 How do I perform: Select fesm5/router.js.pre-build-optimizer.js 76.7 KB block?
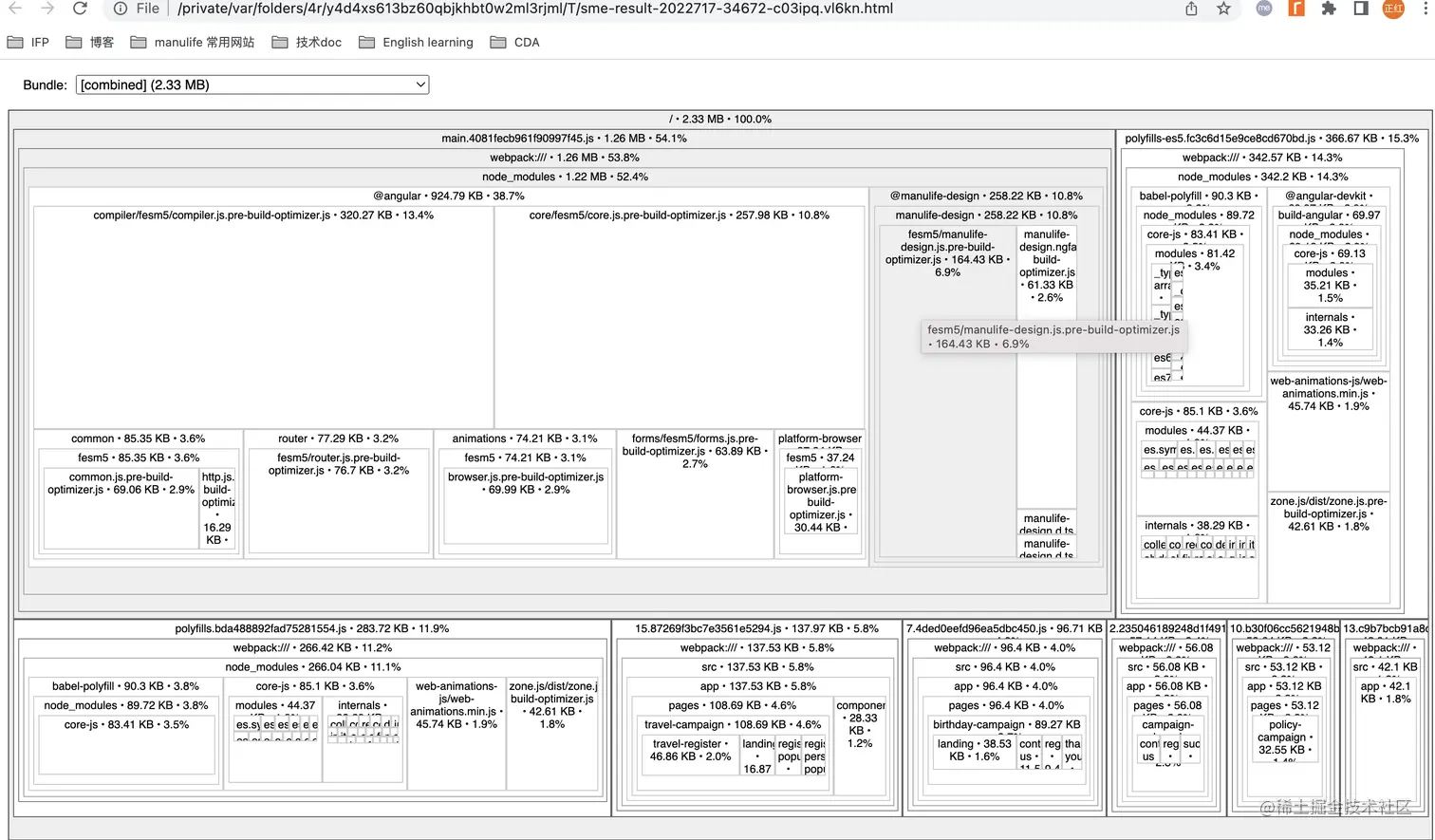[x=339, y=499]
